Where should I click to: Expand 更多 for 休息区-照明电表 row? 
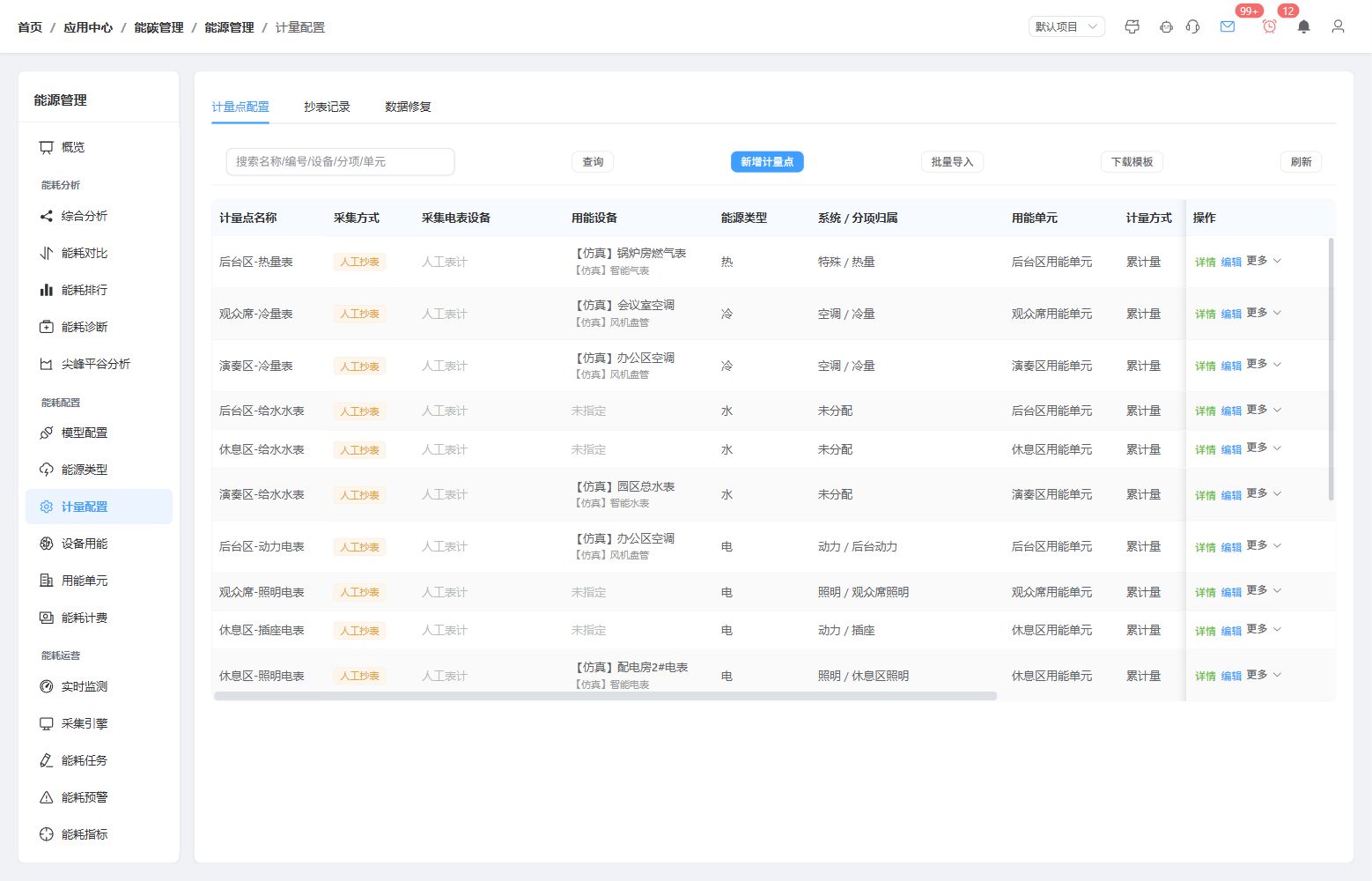pyautogui.click(x=1264, y=675)
